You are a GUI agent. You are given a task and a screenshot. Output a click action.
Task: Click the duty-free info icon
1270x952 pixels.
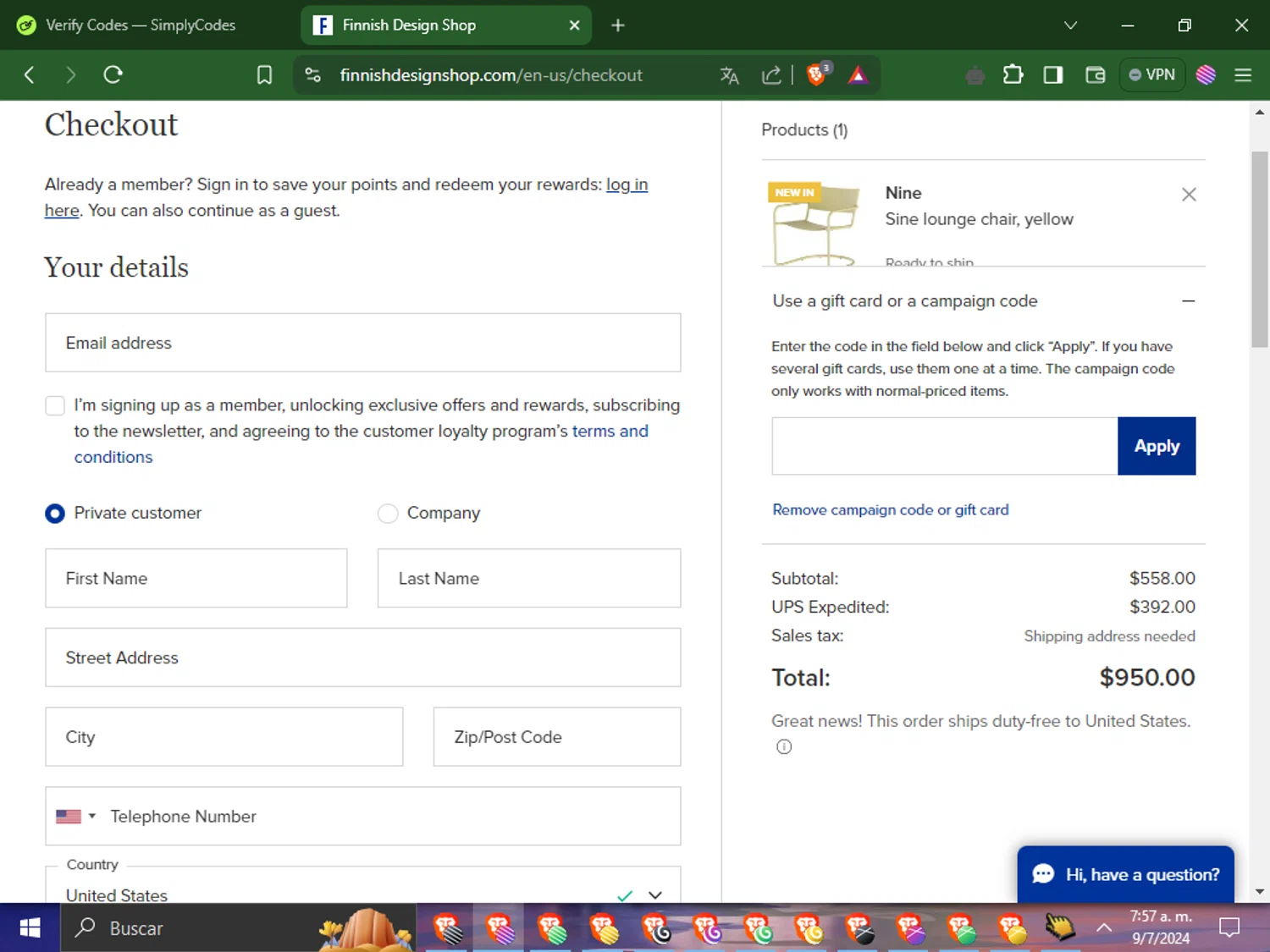[784, 746]
